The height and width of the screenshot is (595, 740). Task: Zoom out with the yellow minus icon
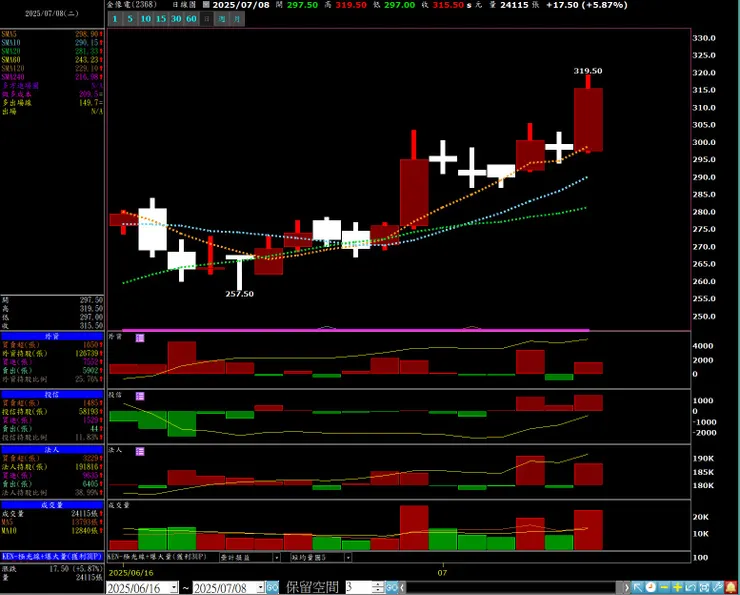coord(664,587)
